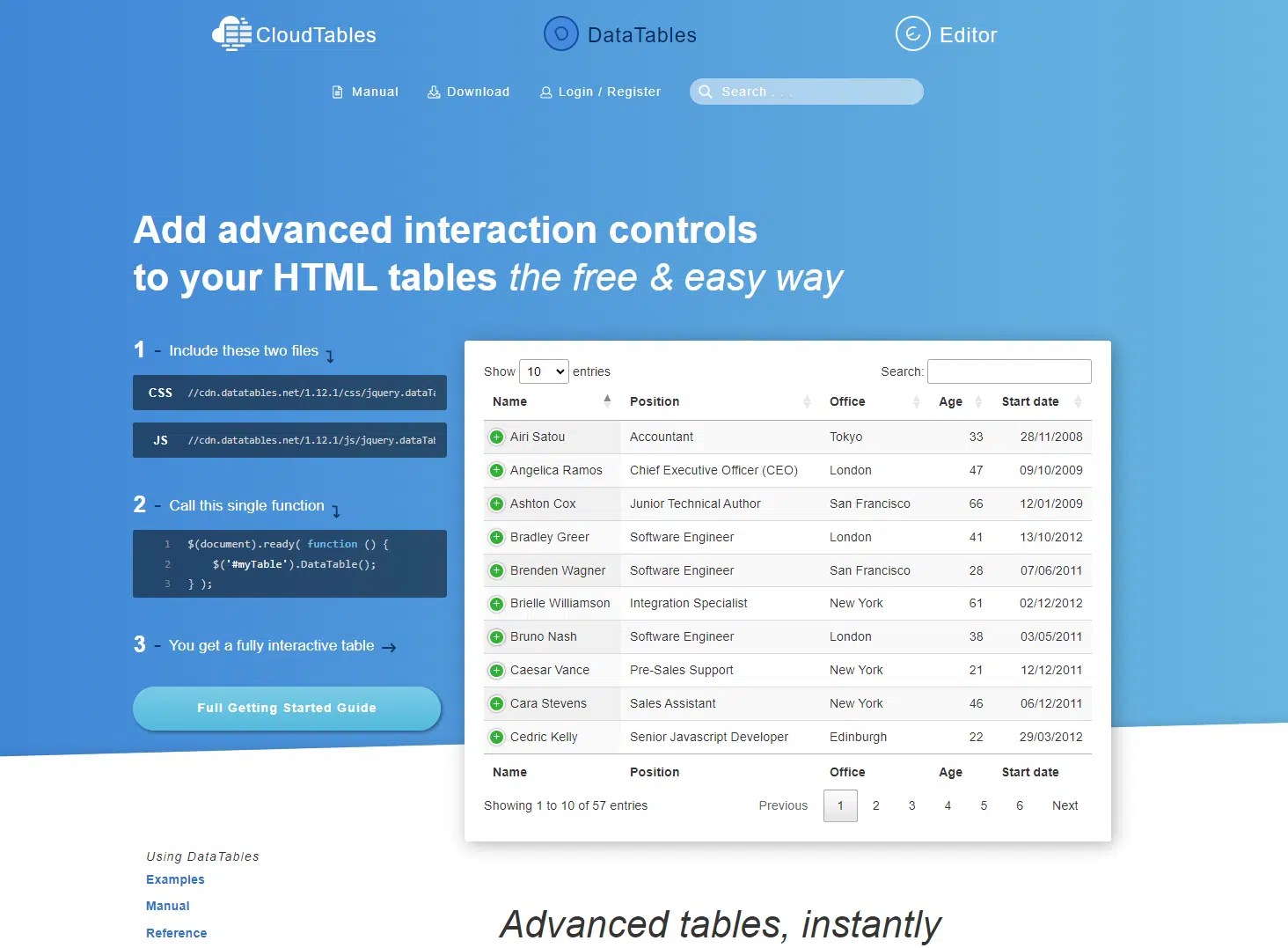This screenshot has height=948, width=1288.
Task: Select Manual in the top navigation
Action: click(x=375, y=92)
